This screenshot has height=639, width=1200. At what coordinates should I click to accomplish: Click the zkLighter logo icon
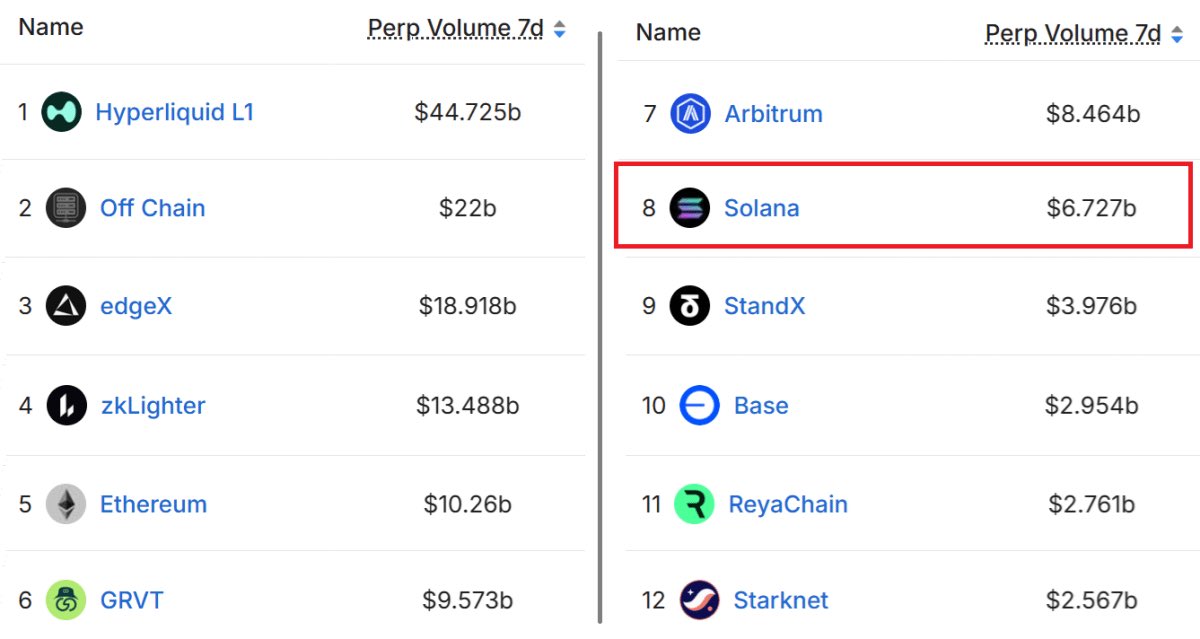click(x=66, y=405)
